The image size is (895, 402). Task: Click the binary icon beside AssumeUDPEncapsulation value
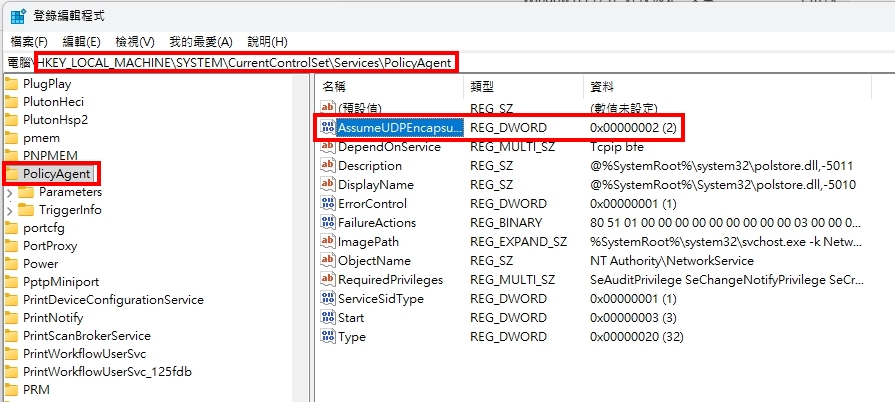(x=327, y=128)
